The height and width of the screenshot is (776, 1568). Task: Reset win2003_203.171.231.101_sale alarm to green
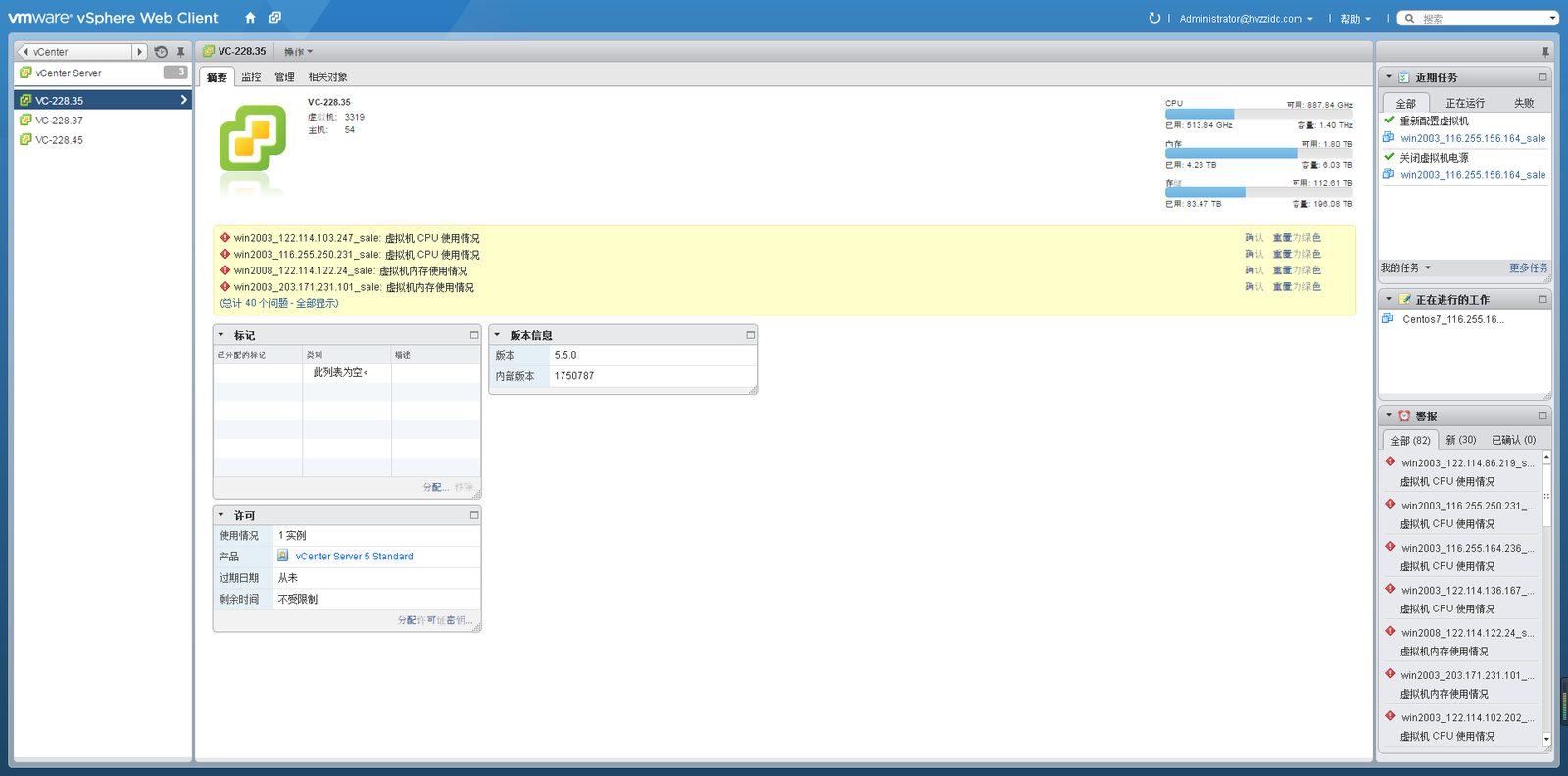pos(1297,286)
